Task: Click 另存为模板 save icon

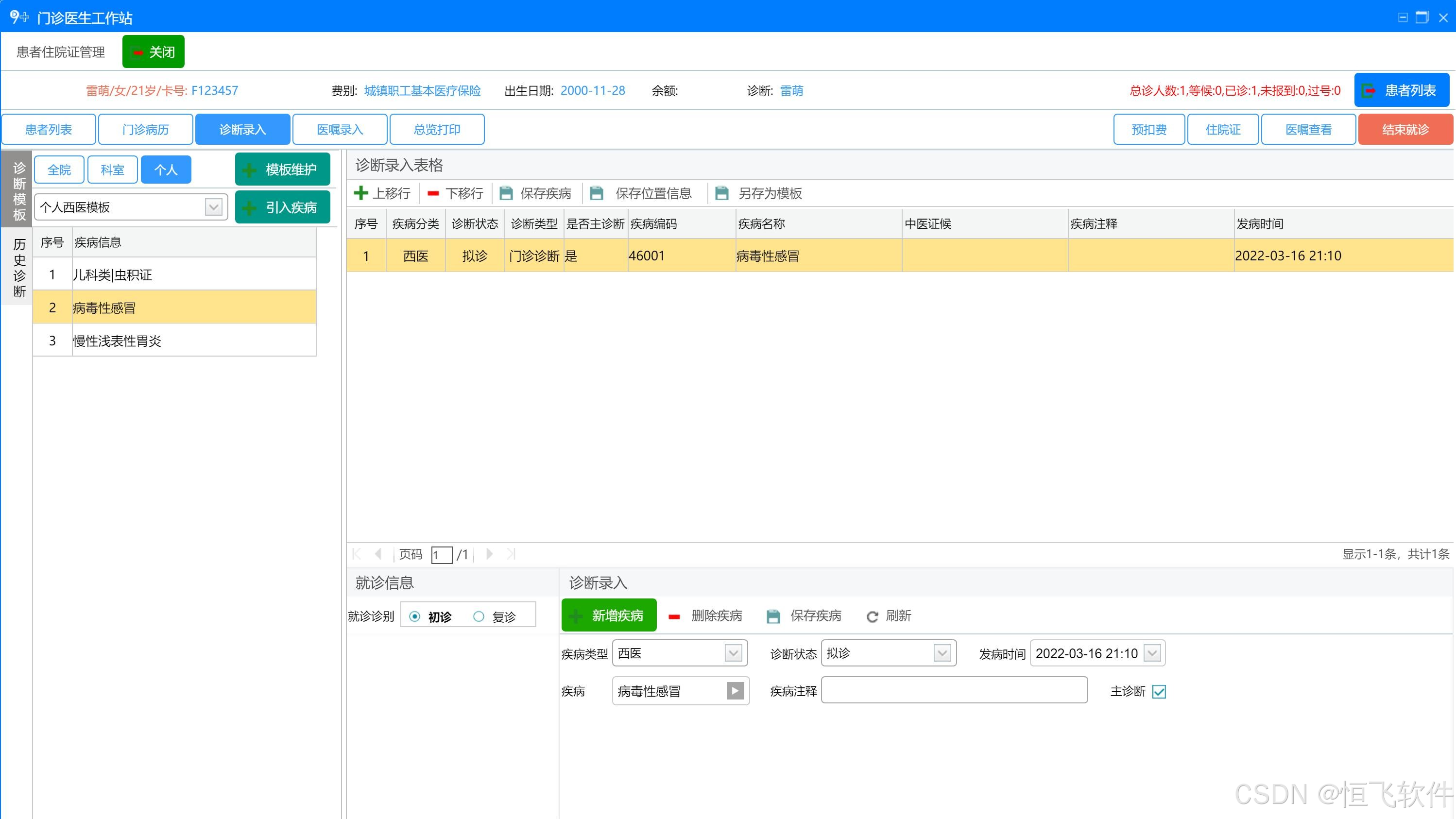Action: pyautogui.click(x=722, y=193)
